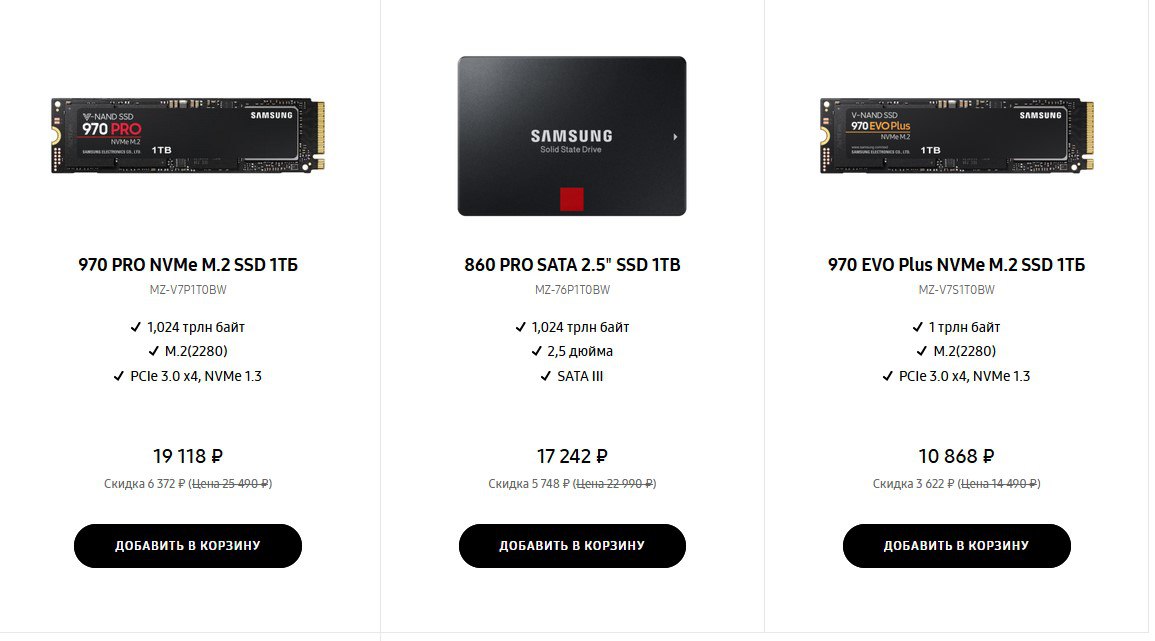The height and width of the screenshot is (641, 1155).
Task: Click the 970 PRO NVMe M.2 SSD product image
Action: [x=188, y=135]
